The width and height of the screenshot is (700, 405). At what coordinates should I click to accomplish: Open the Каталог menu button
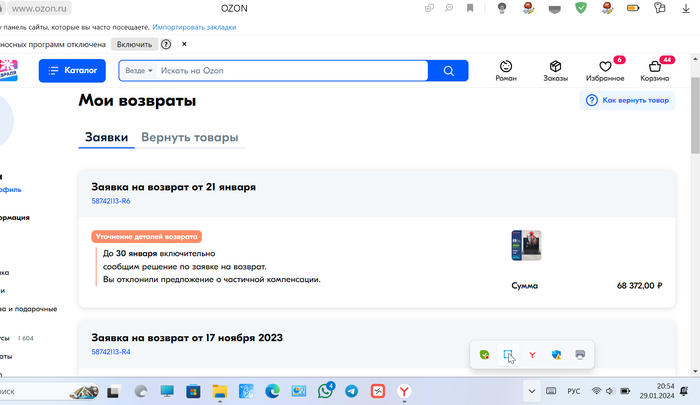72,71
